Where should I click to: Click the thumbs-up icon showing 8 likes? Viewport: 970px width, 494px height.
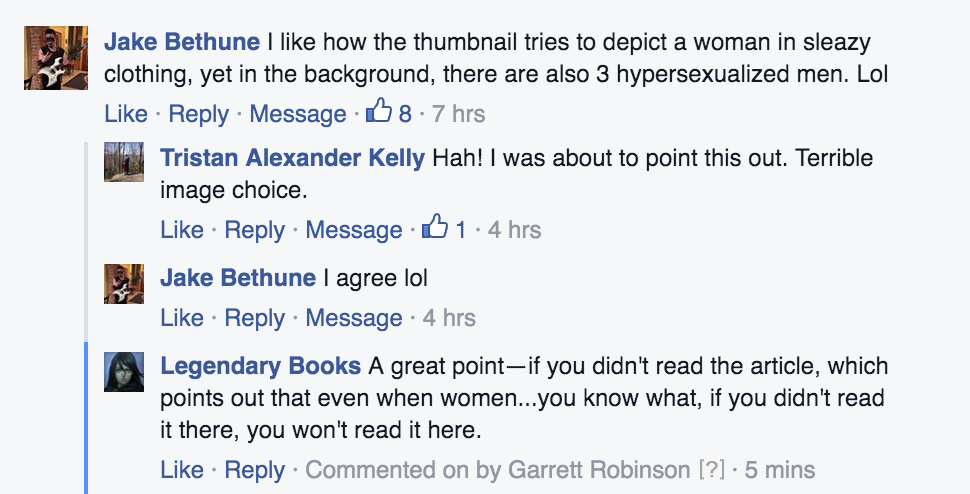[x=379, y=113]
